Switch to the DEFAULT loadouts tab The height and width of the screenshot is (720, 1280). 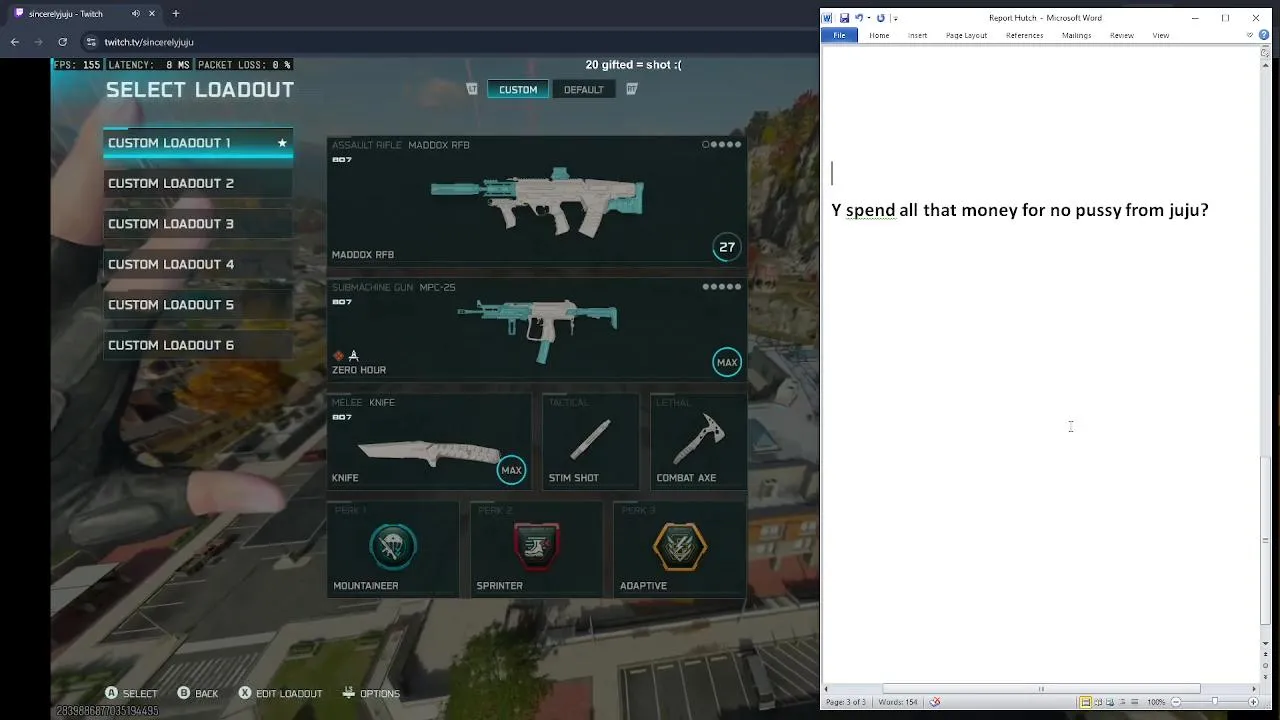point(583,89)
